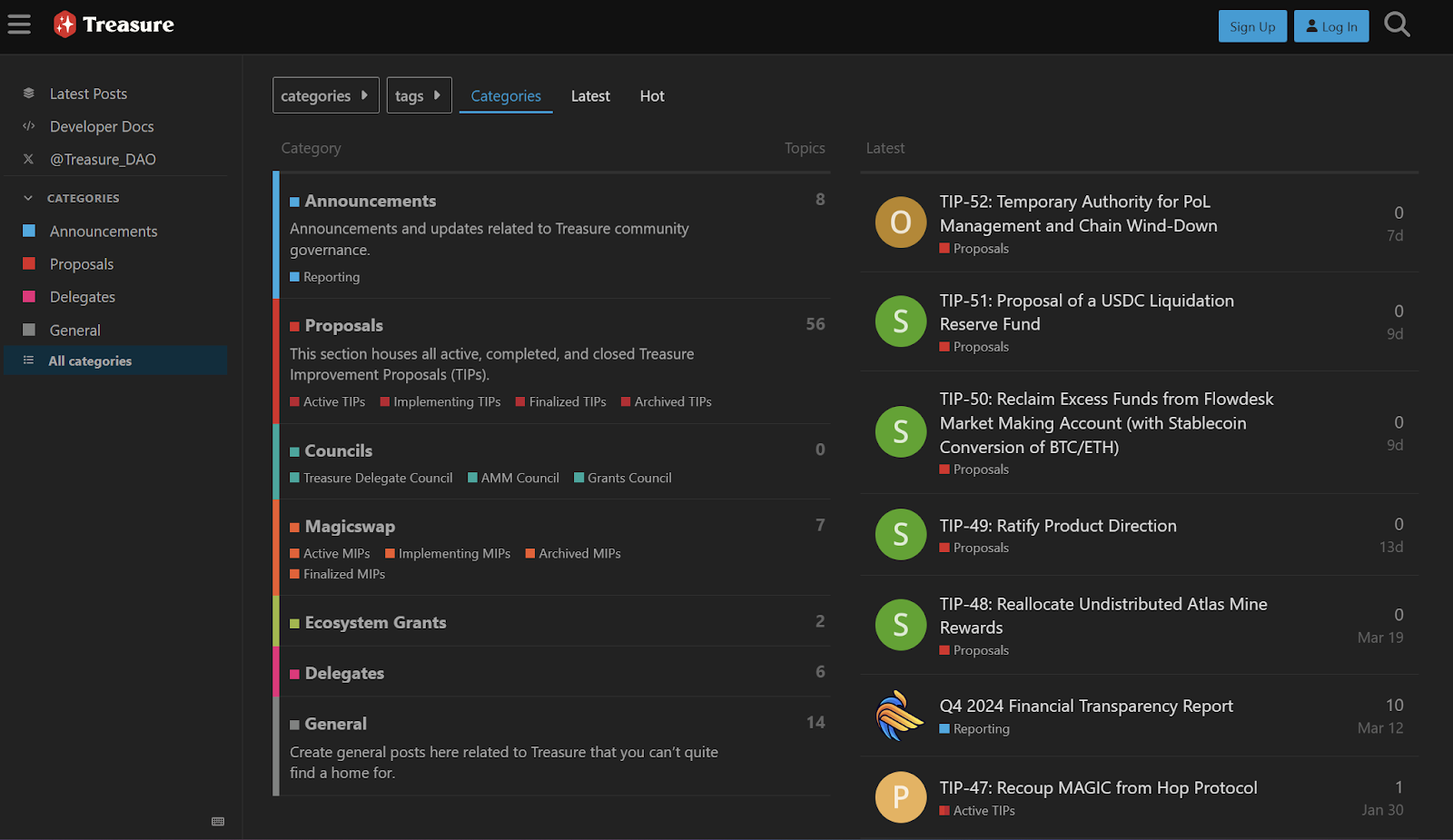Open TIP-52 Temporary Authority topic
The width and height of the screenshot is (1453, 840).
click(x=1079, y=213)
